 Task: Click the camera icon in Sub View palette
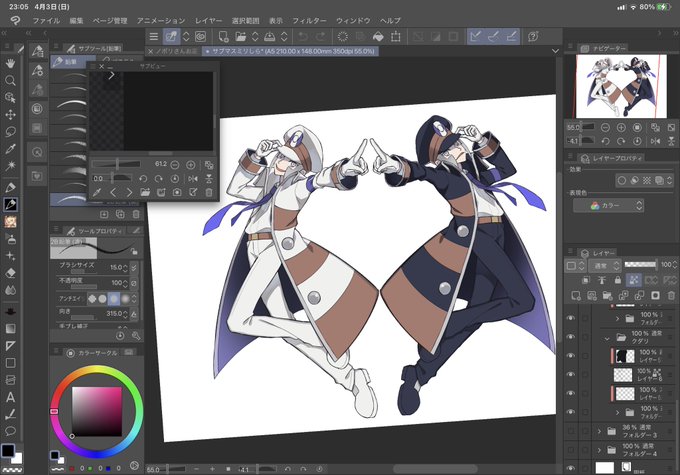pyautogui.click(x=177, y=192)
